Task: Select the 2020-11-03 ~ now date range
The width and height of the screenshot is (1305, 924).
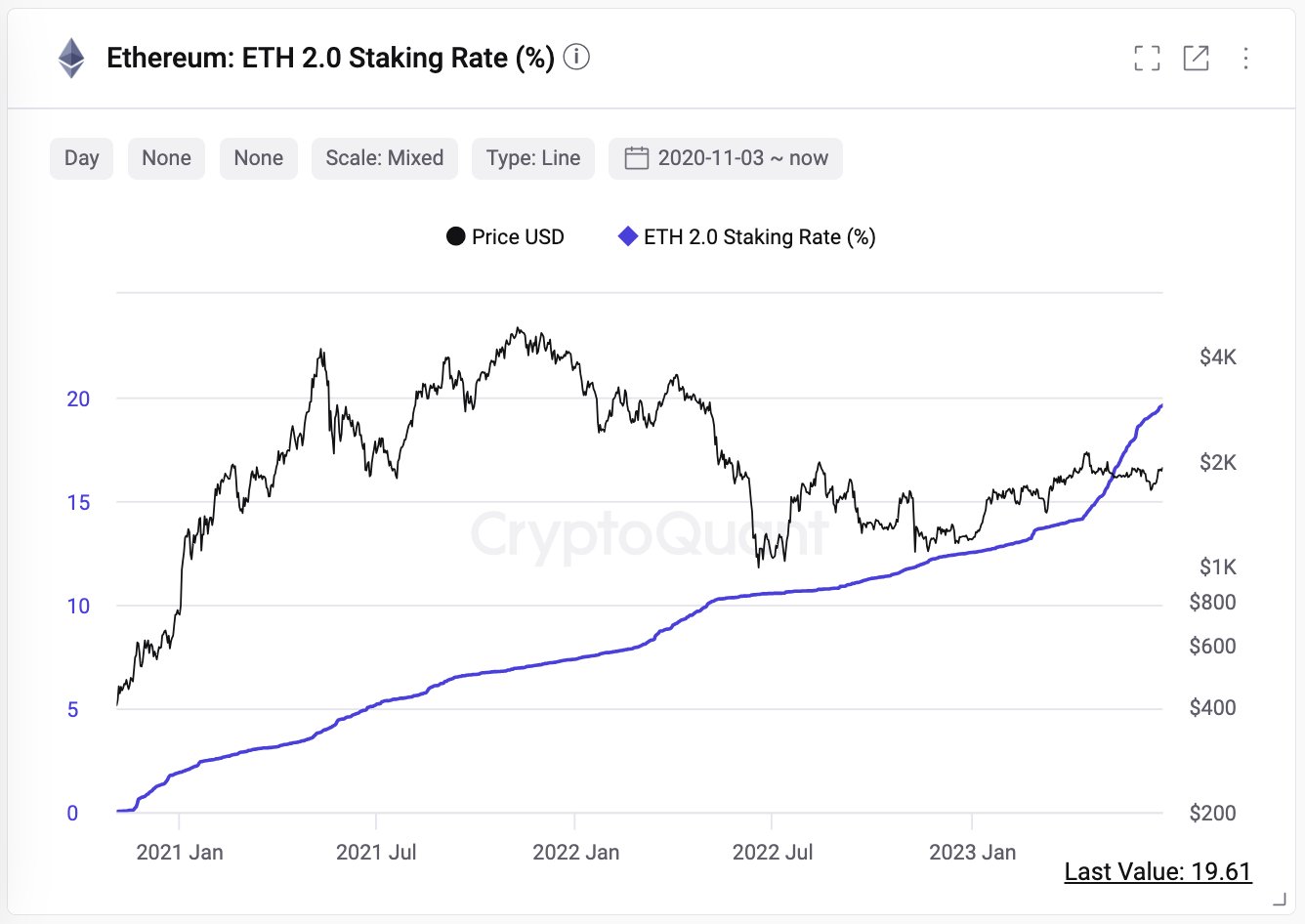Action: [x=742, y=158]
